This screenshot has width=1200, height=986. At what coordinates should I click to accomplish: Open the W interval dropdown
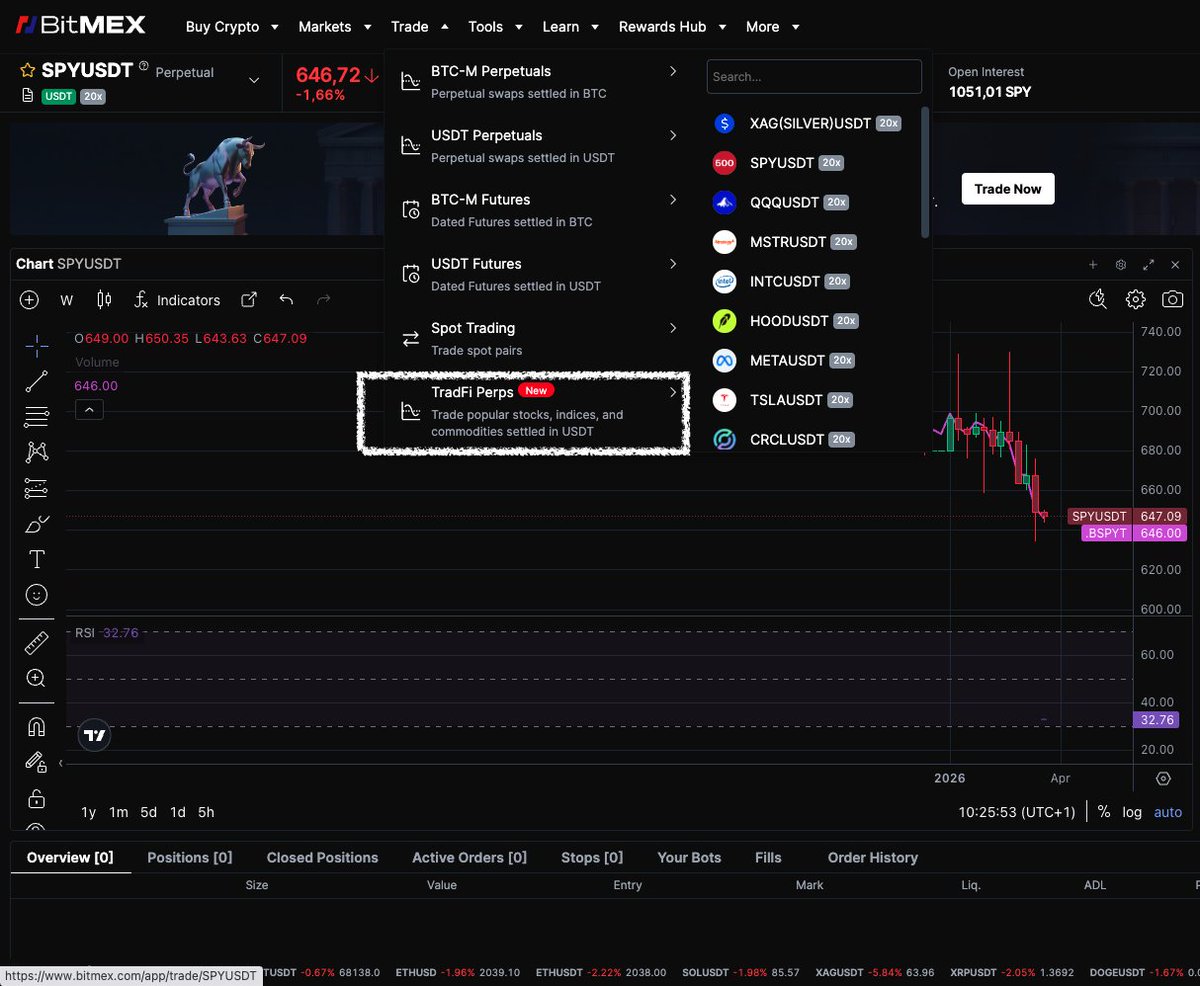67,300
